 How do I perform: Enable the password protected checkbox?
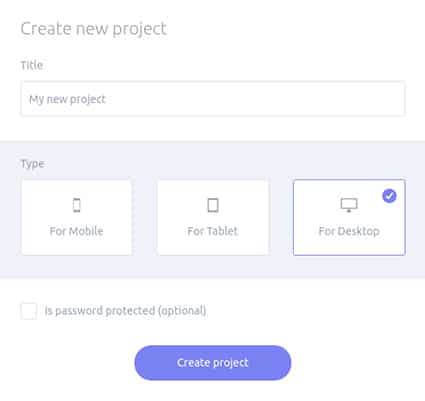[x=29, y=311]
